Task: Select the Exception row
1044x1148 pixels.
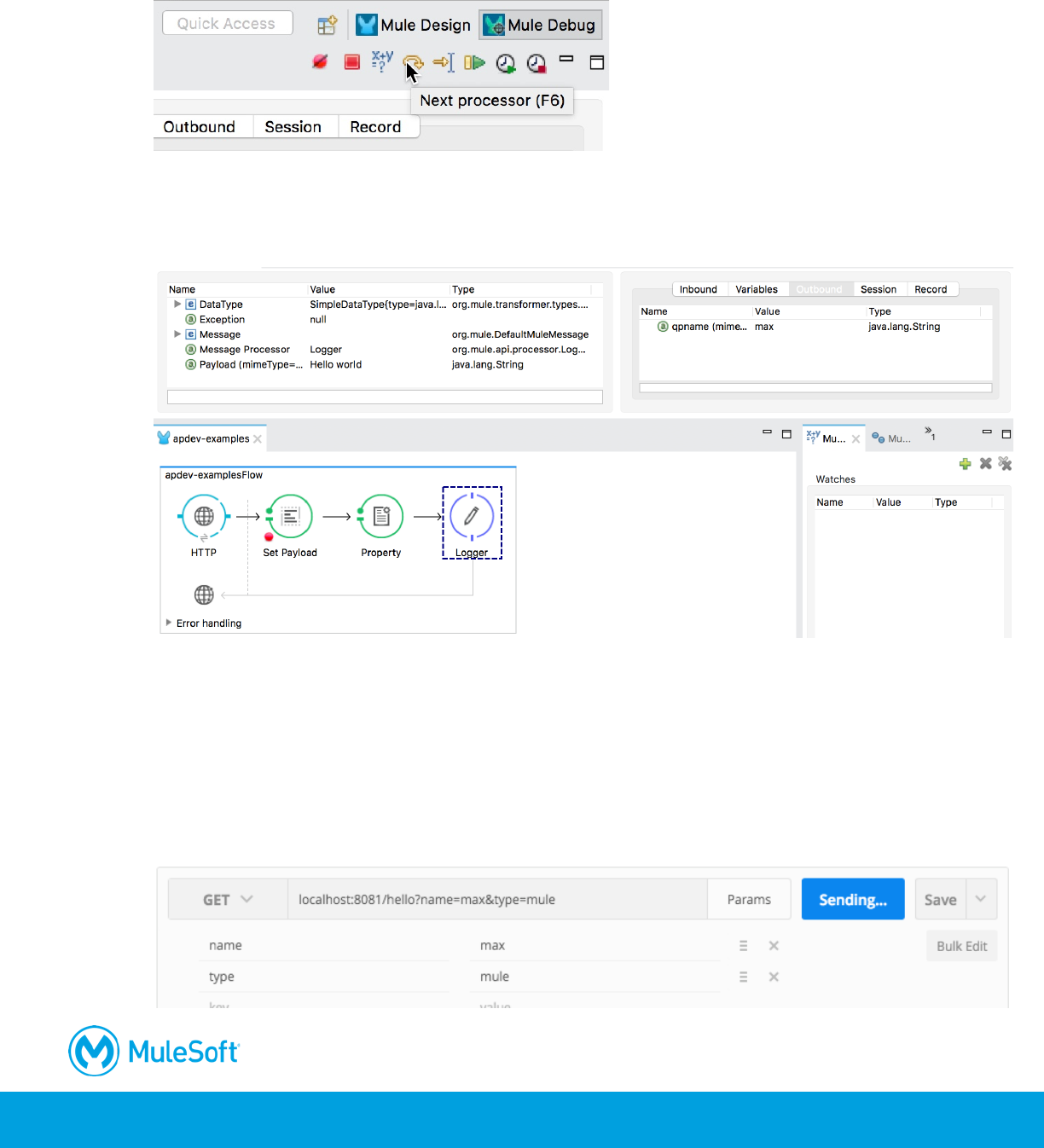Action: pos(386,319)
